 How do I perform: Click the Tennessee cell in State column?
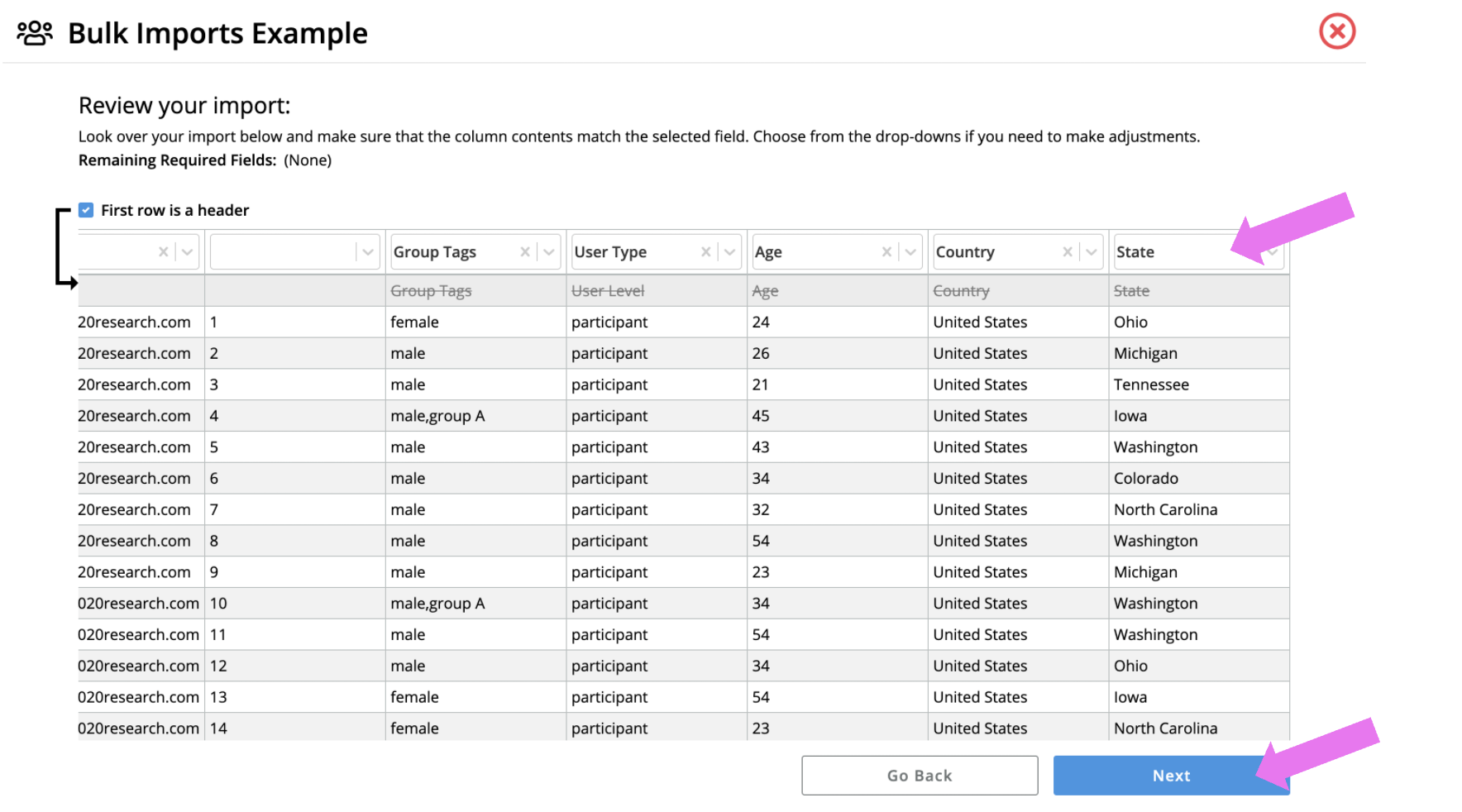pos(1151,385)
